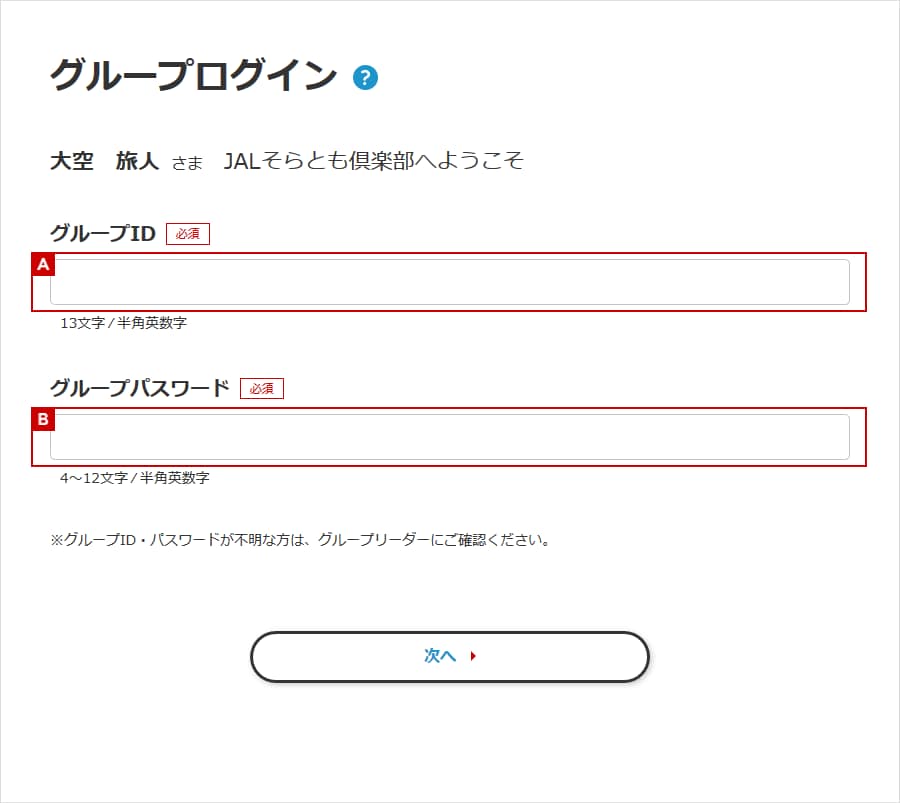This screenshot has height=803, width=900.
Task: Click the ※ mark starting the note
Action: click(57, 540)
